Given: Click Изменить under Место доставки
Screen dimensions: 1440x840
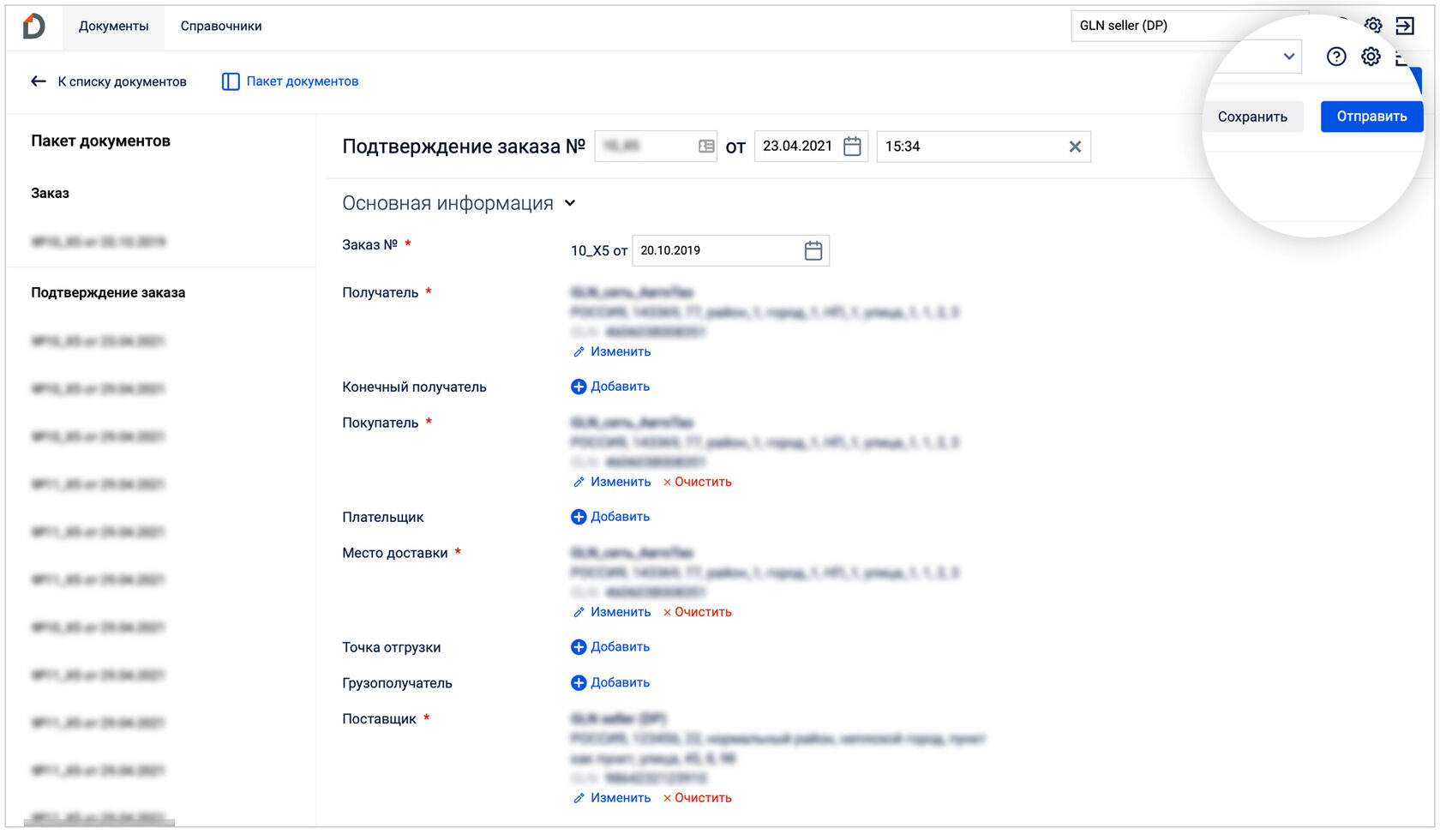Looking at the screenshot, I should click(x=621, y=612).
